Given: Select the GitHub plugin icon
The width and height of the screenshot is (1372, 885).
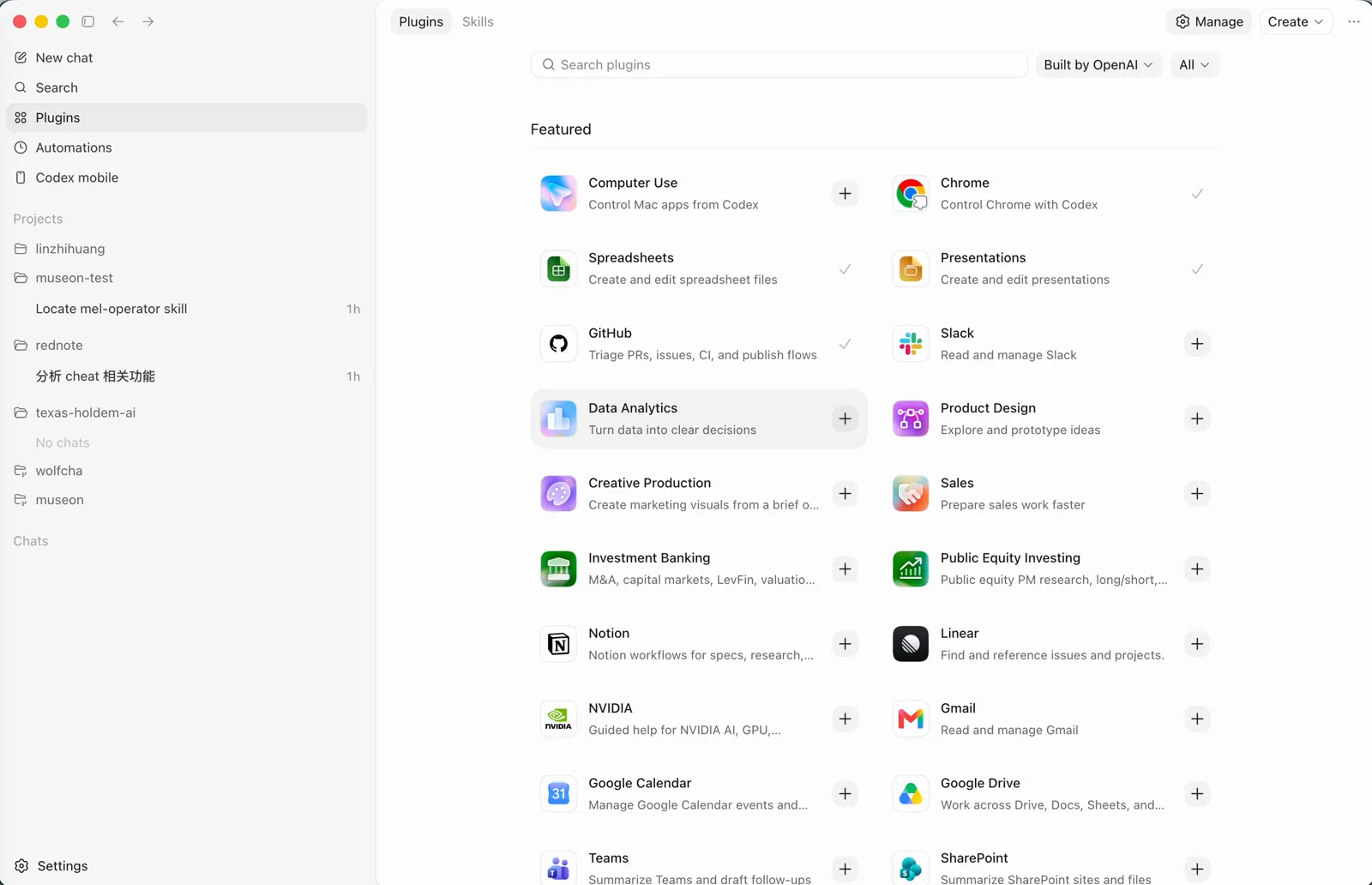Looking at the screenshot, I should click(x=558, y=344).
